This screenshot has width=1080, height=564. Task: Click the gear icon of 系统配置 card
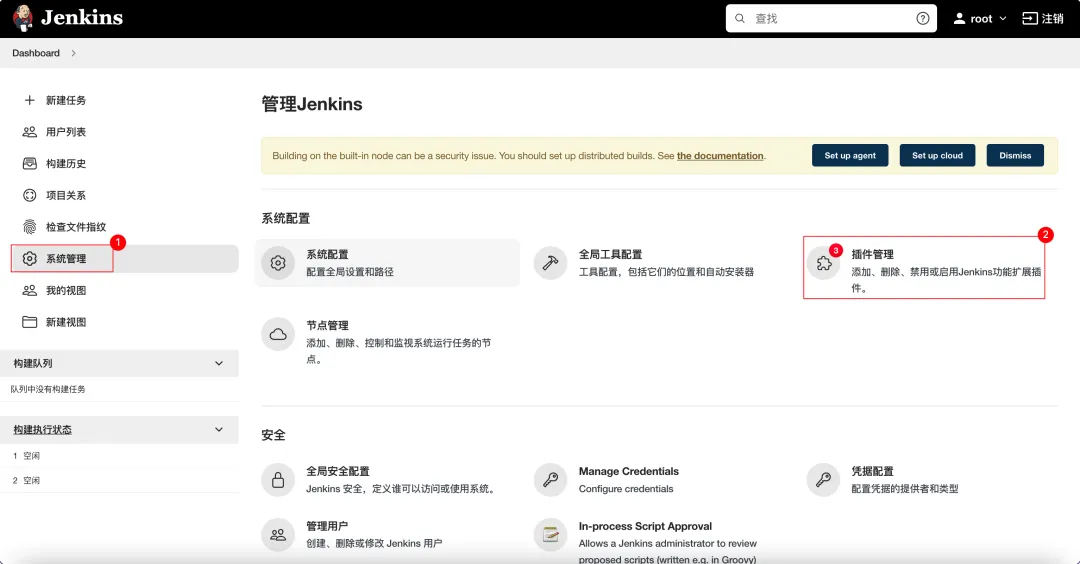(278, 263)
